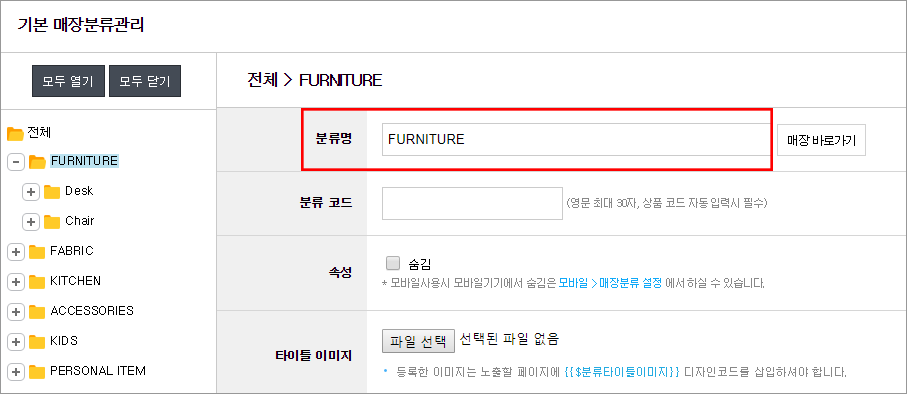Click the 모두 닫기 button
This screenshot has height=394, width=907.
pyautogui.click(x=145, y=81)
